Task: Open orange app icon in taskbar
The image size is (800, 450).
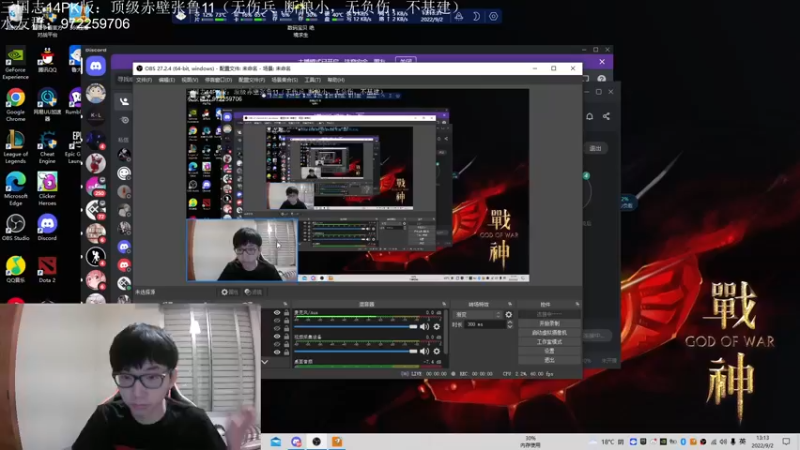Action: tap(337, 441)
